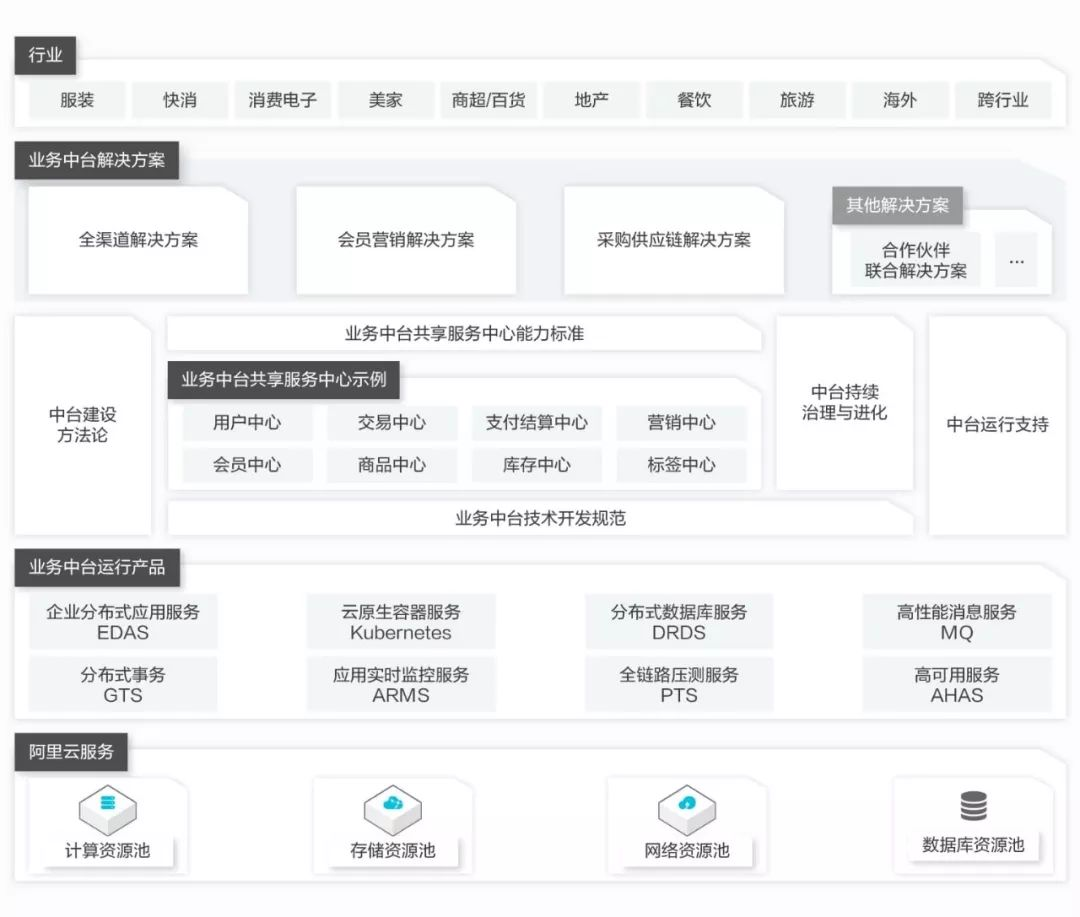Viewport: 1080px width, 917px height.
Task: Select the 商品中心 service block
Action: [391, 465]
